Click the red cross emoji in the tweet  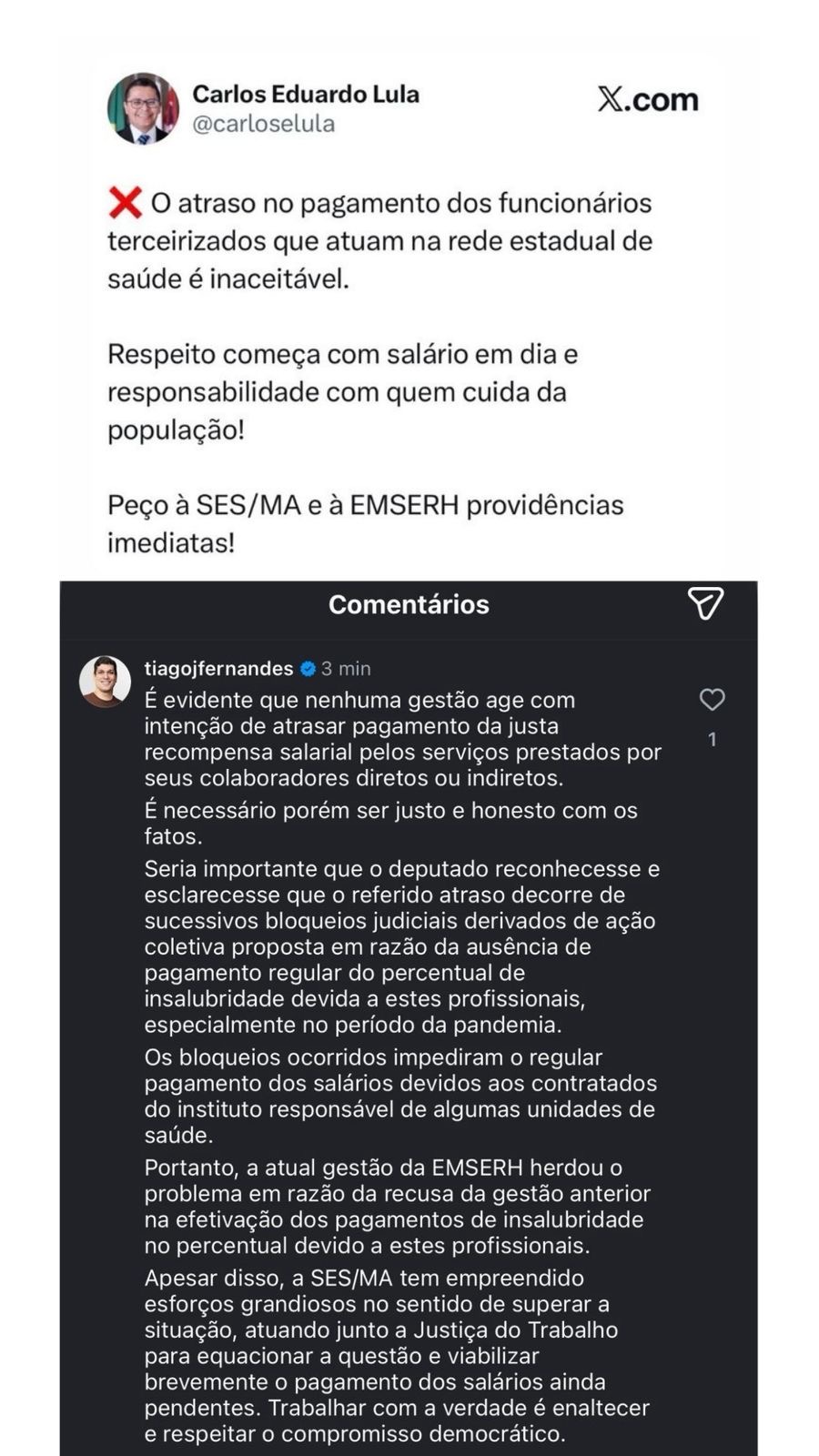[x=125, y=202]
